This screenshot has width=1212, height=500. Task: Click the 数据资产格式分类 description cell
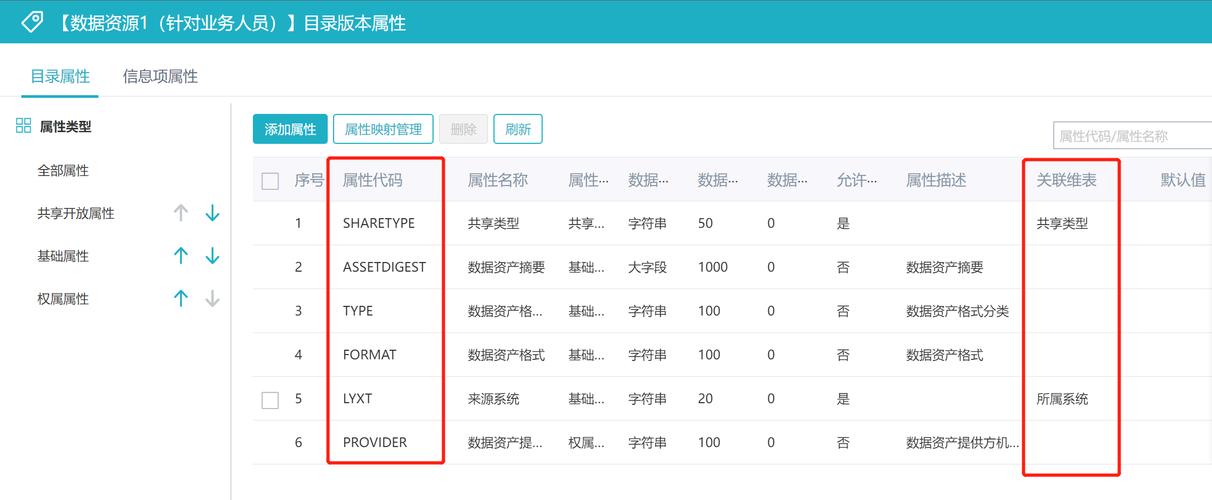958,311
